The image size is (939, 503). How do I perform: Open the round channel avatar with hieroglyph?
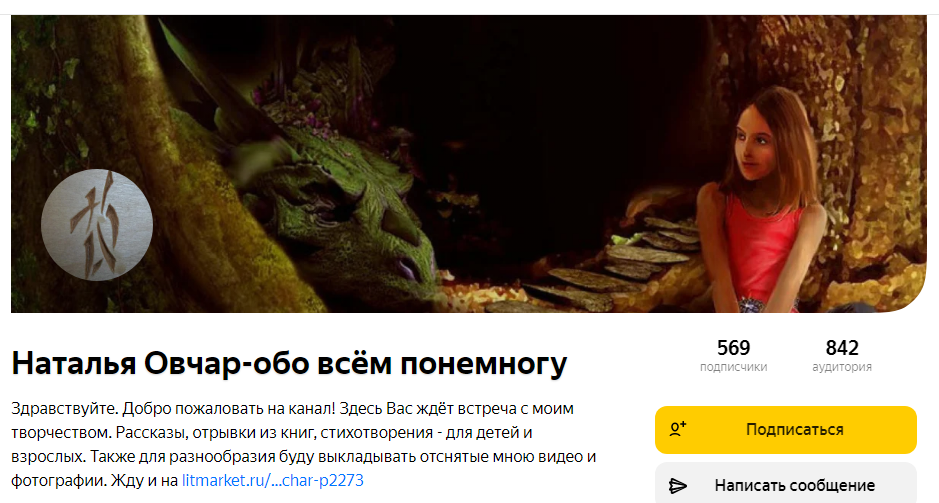[97, 225]
